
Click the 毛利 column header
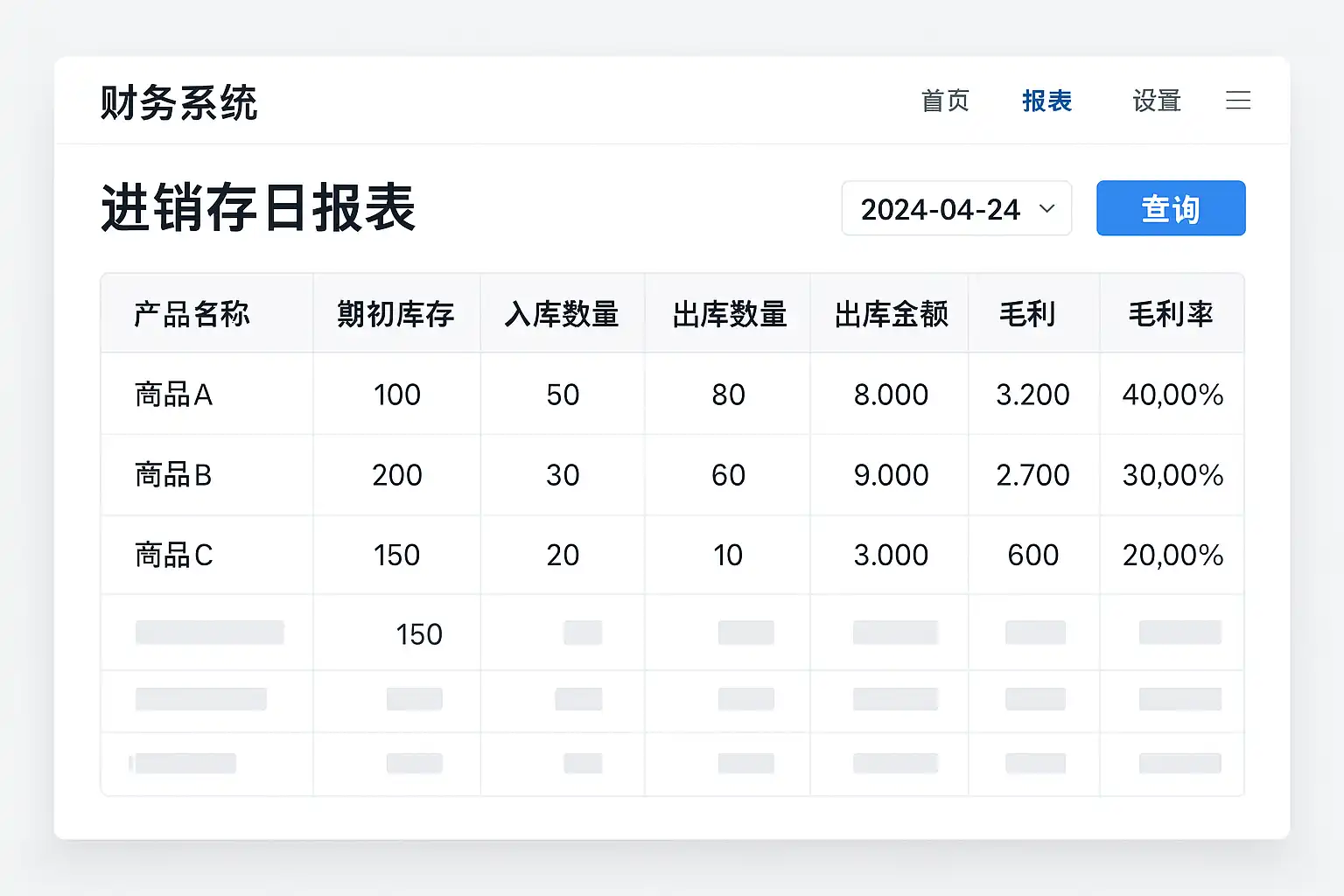(1027, 314)
